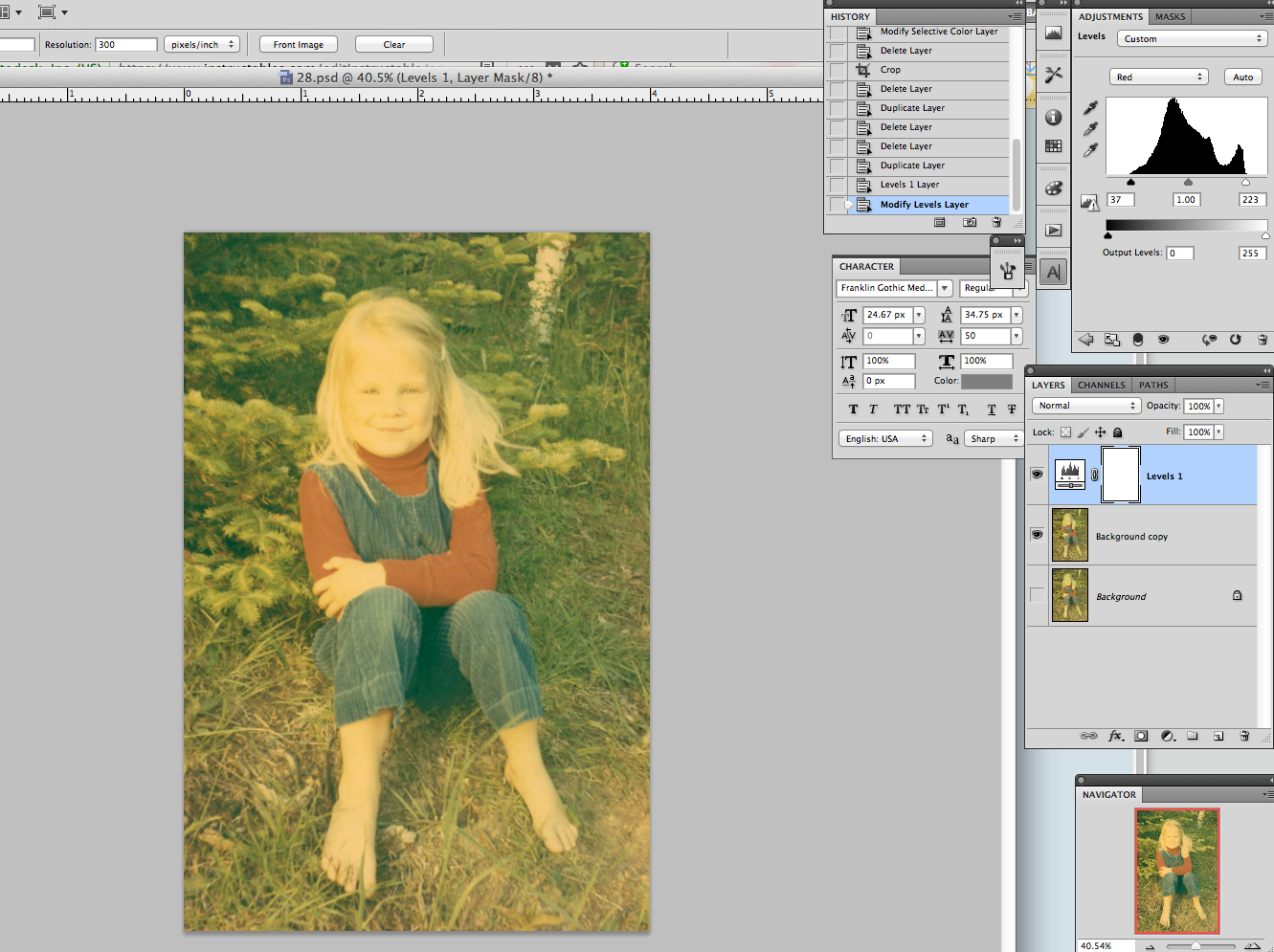Select the black point eyedropper in Levels

pos(1090,108)
